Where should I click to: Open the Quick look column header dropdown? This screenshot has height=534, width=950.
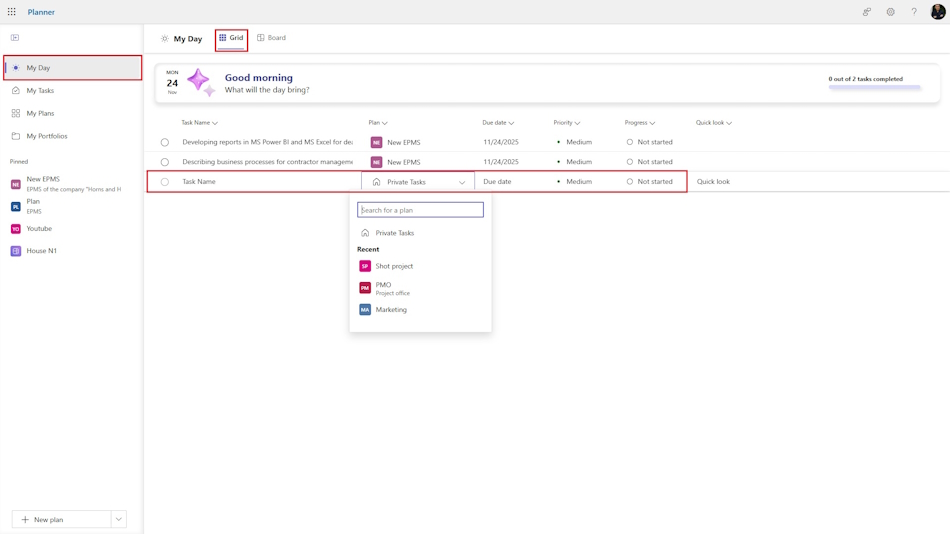tap(729, 123)
